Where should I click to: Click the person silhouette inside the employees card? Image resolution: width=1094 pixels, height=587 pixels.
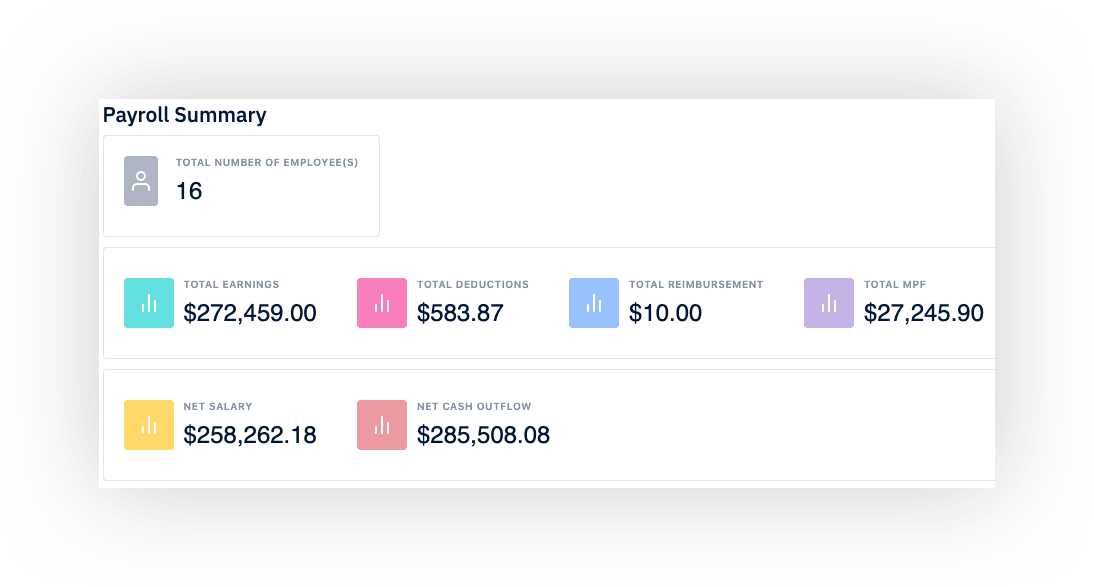point(140,182)
